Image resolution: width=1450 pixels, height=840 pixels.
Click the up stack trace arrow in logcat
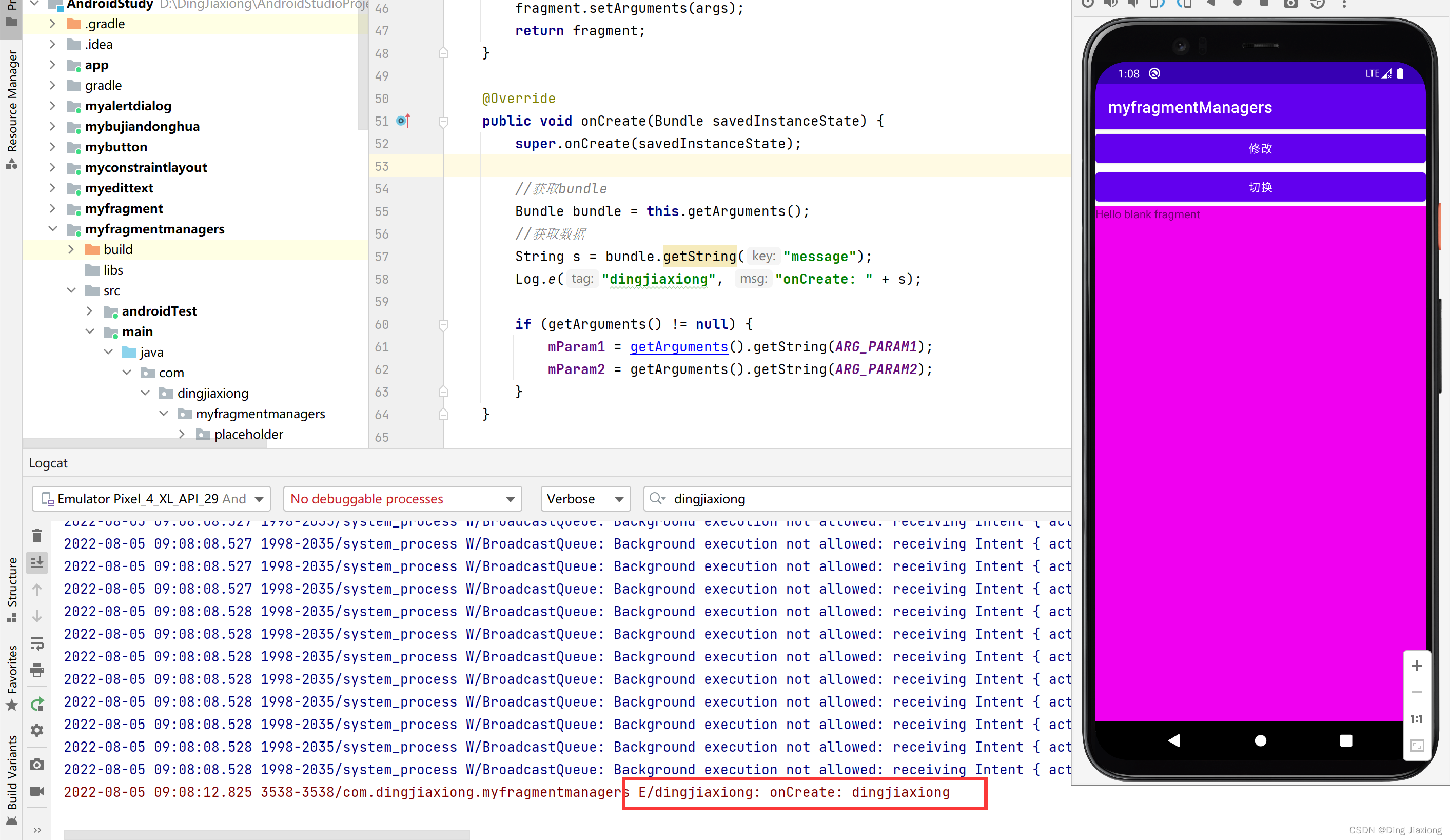pyautogui.click(x=37, y=590)
